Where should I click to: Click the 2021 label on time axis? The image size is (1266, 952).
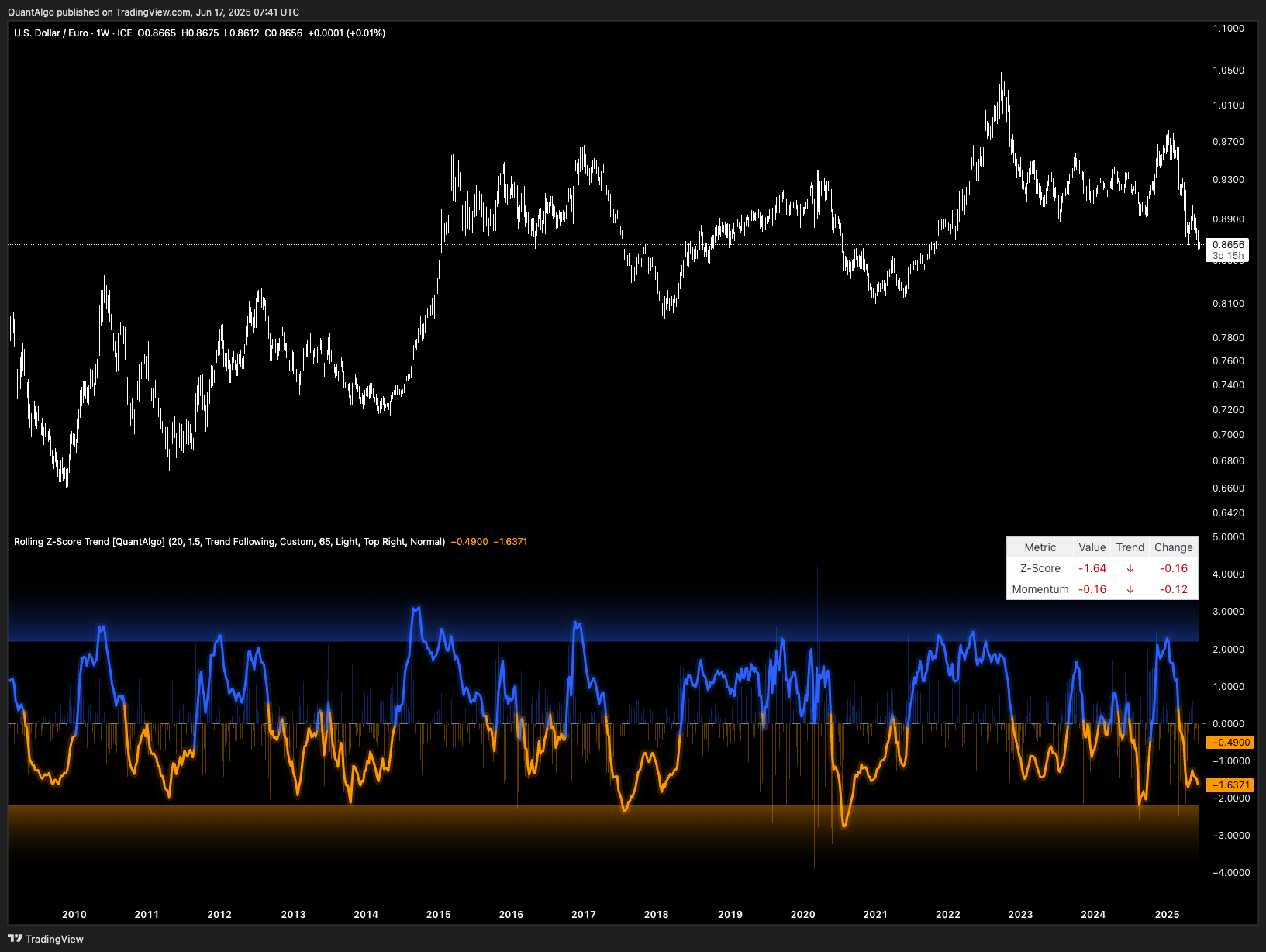[x=875, y=915]
